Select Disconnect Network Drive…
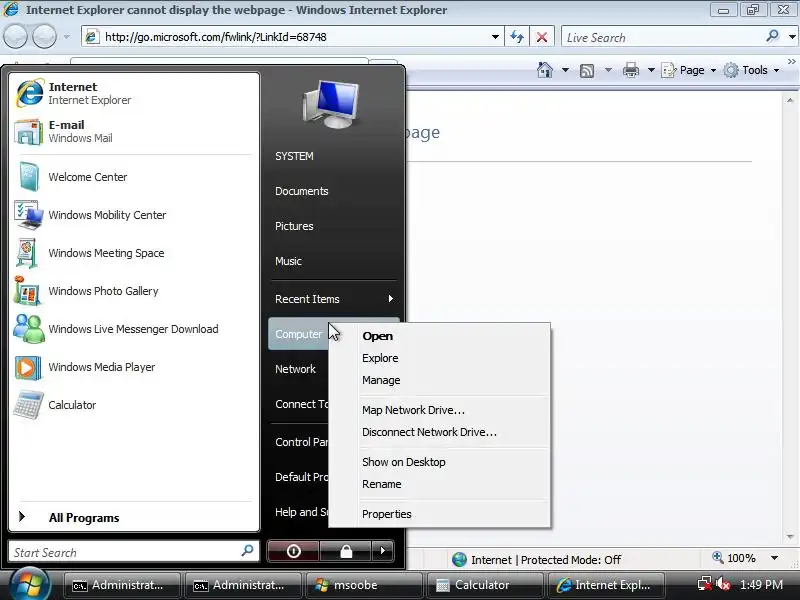The width and height of the screenshot is (800, 600). tap(439, 432)
